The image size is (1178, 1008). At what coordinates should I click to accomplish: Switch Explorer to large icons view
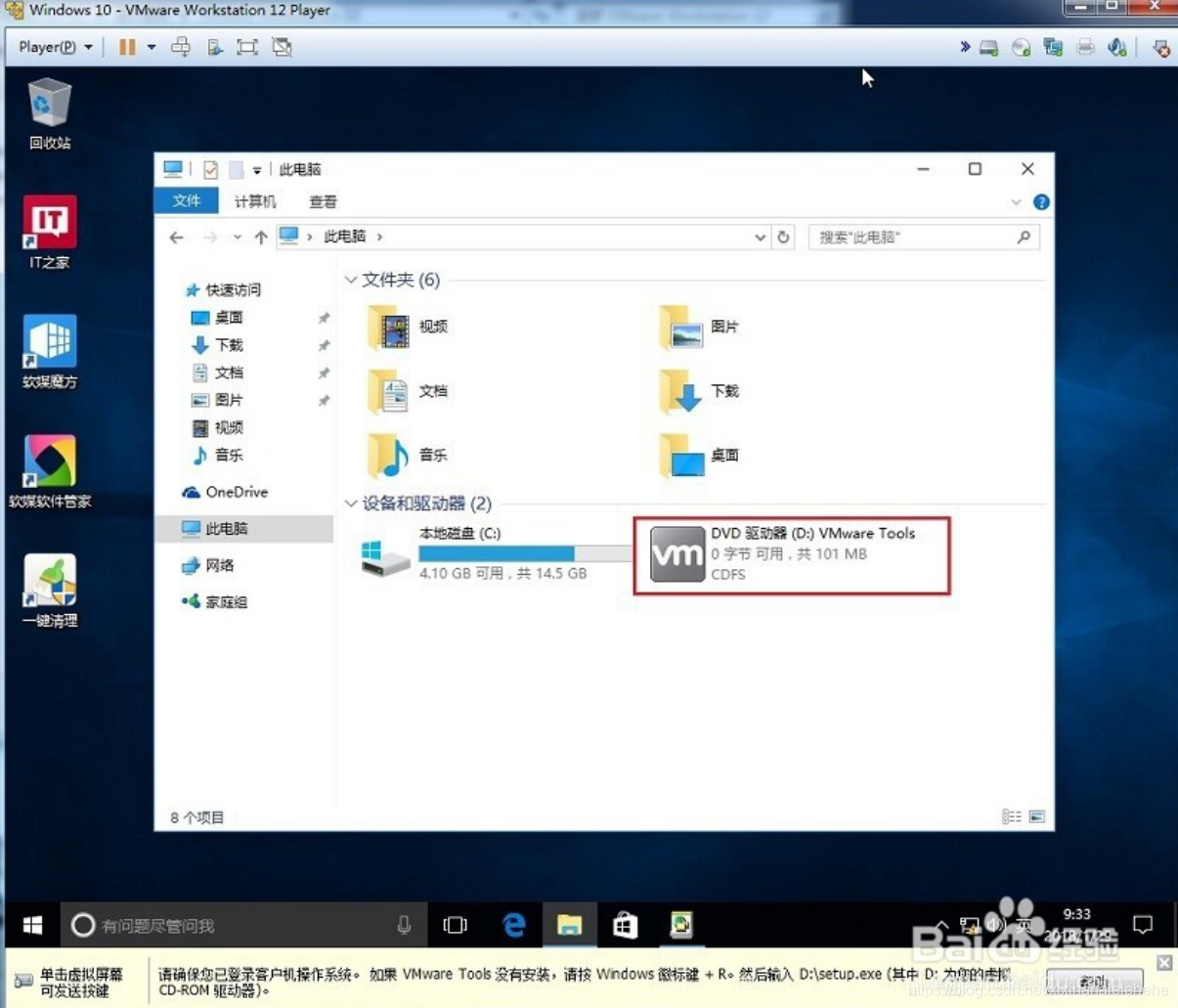pos(1036,816)
